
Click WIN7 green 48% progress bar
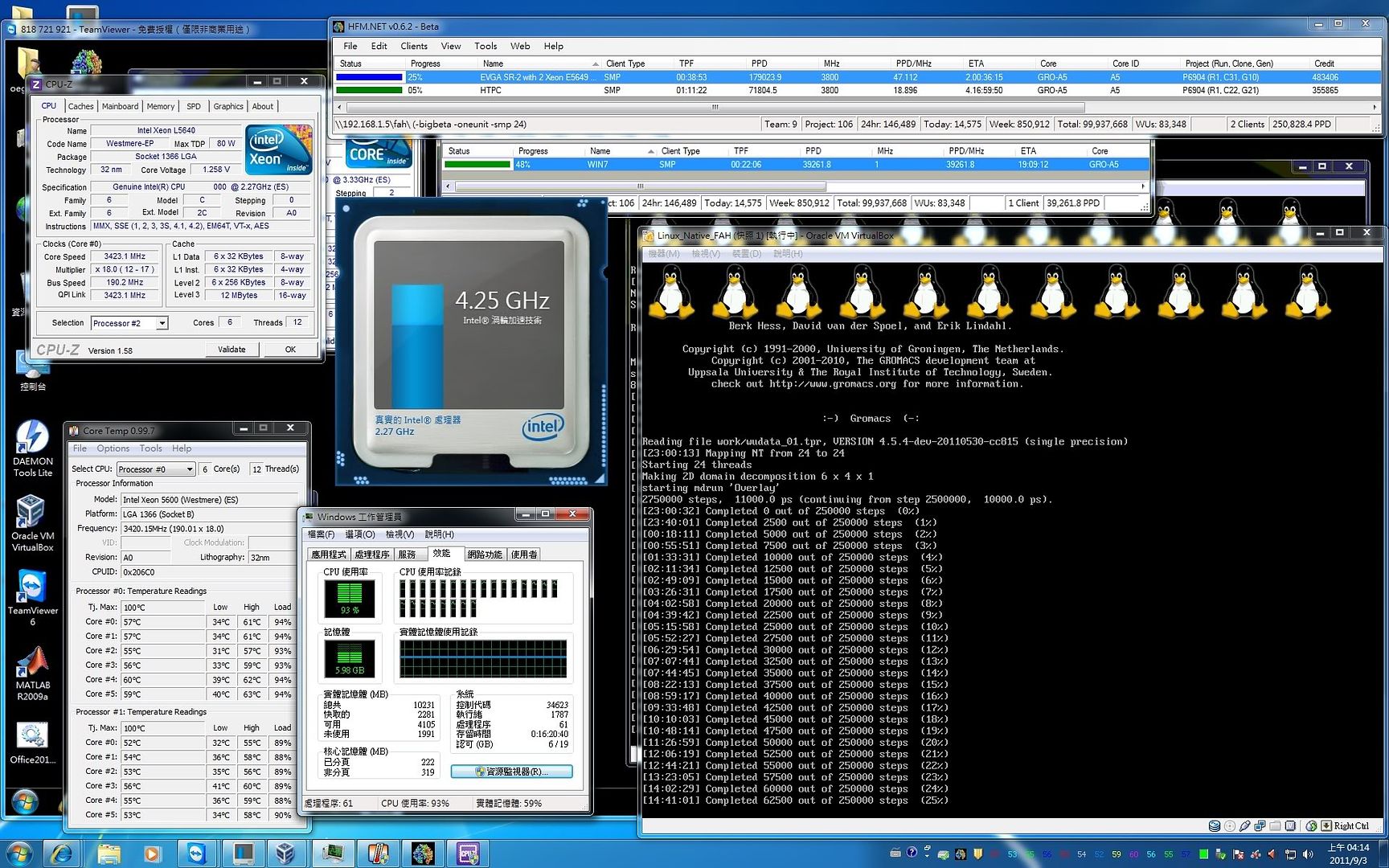tap(477, 165)
